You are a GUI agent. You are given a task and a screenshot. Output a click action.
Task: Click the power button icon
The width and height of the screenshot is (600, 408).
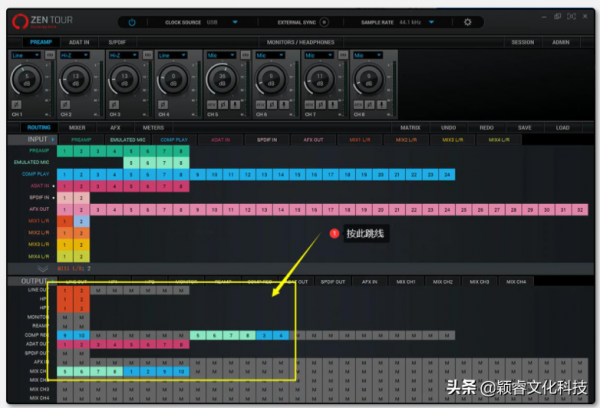[x=131, y=22]
